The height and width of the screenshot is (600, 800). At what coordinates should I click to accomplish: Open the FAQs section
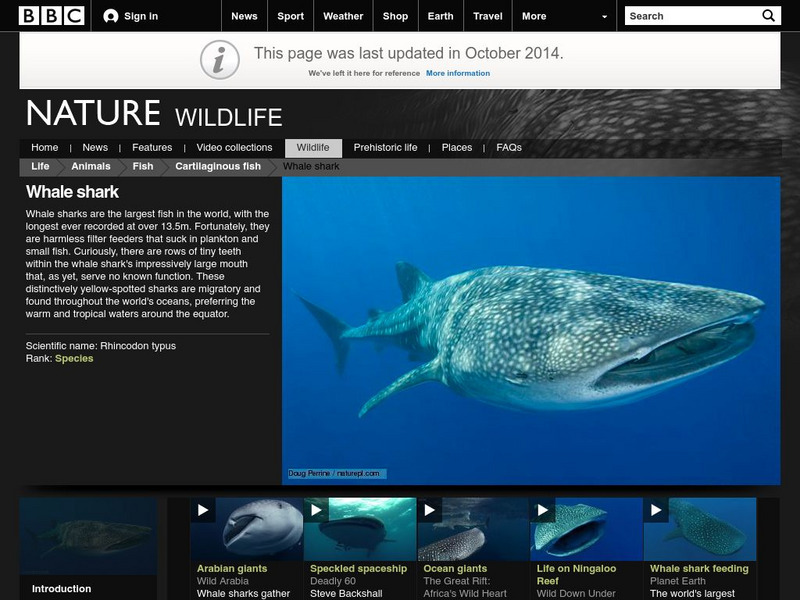point(510,146)
